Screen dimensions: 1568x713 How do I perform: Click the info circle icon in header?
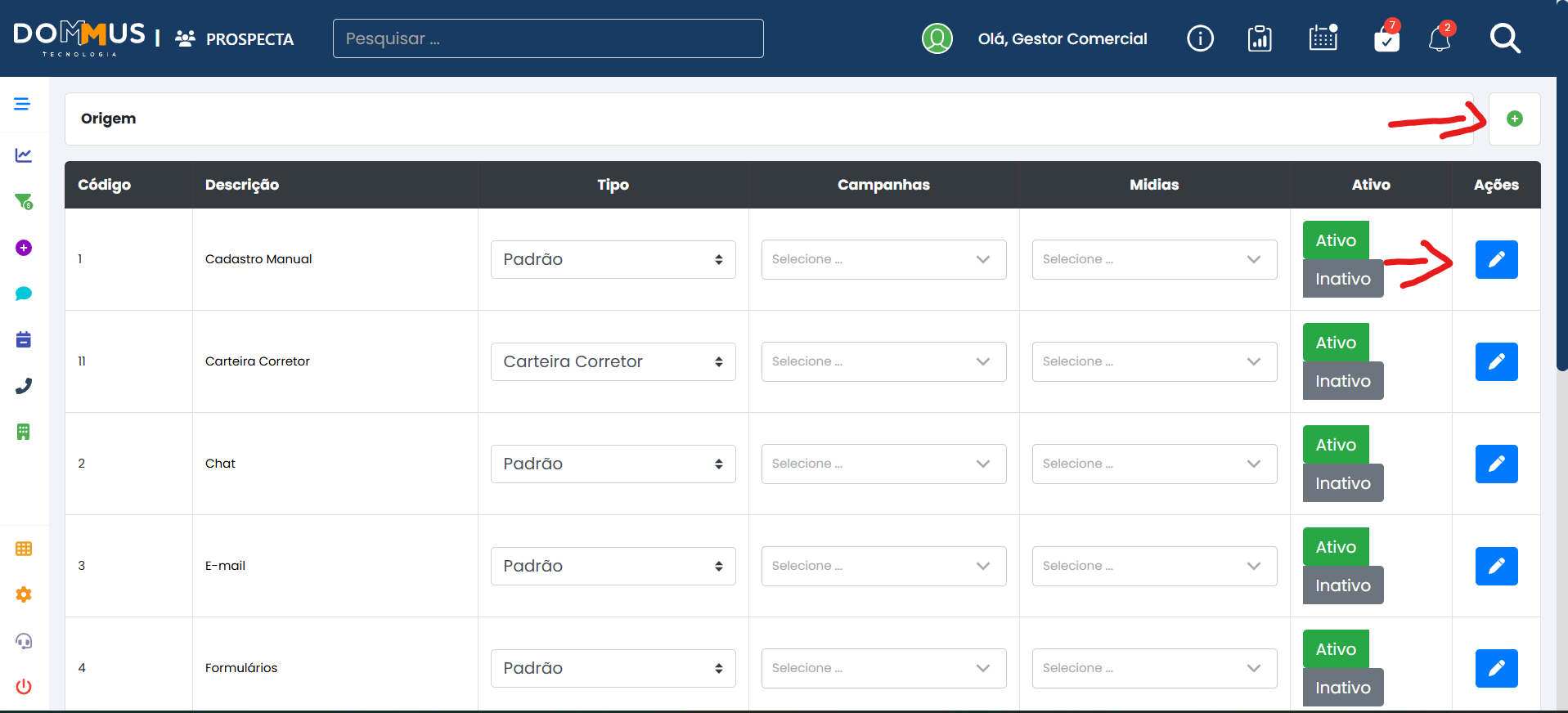1200,38
